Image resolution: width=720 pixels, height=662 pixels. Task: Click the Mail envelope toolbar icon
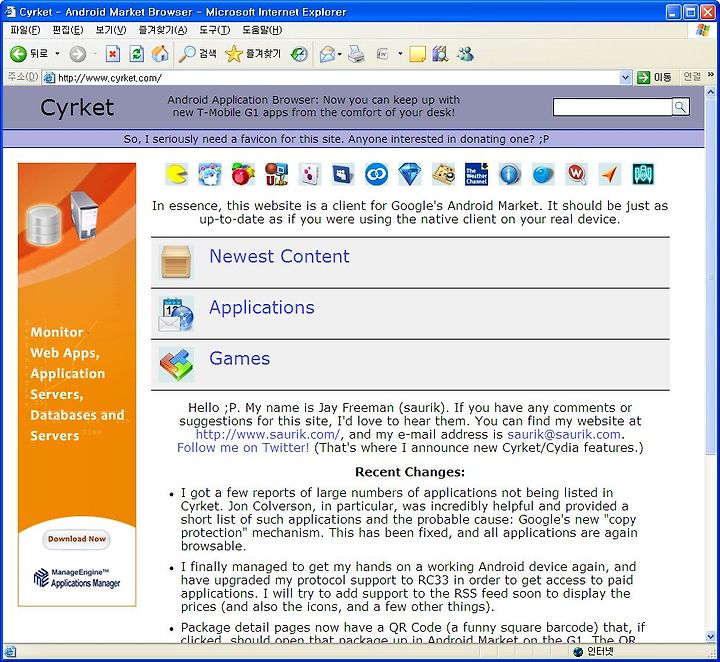tap(327, 54)
